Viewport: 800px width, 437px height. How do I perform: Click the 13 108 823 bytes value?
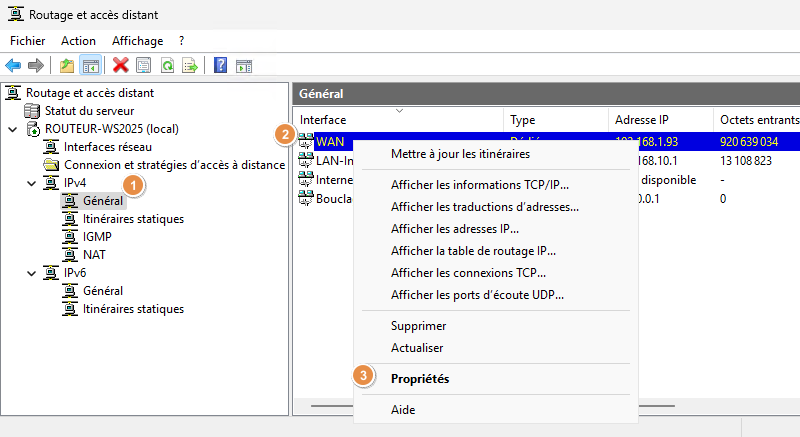pos(746,161)
